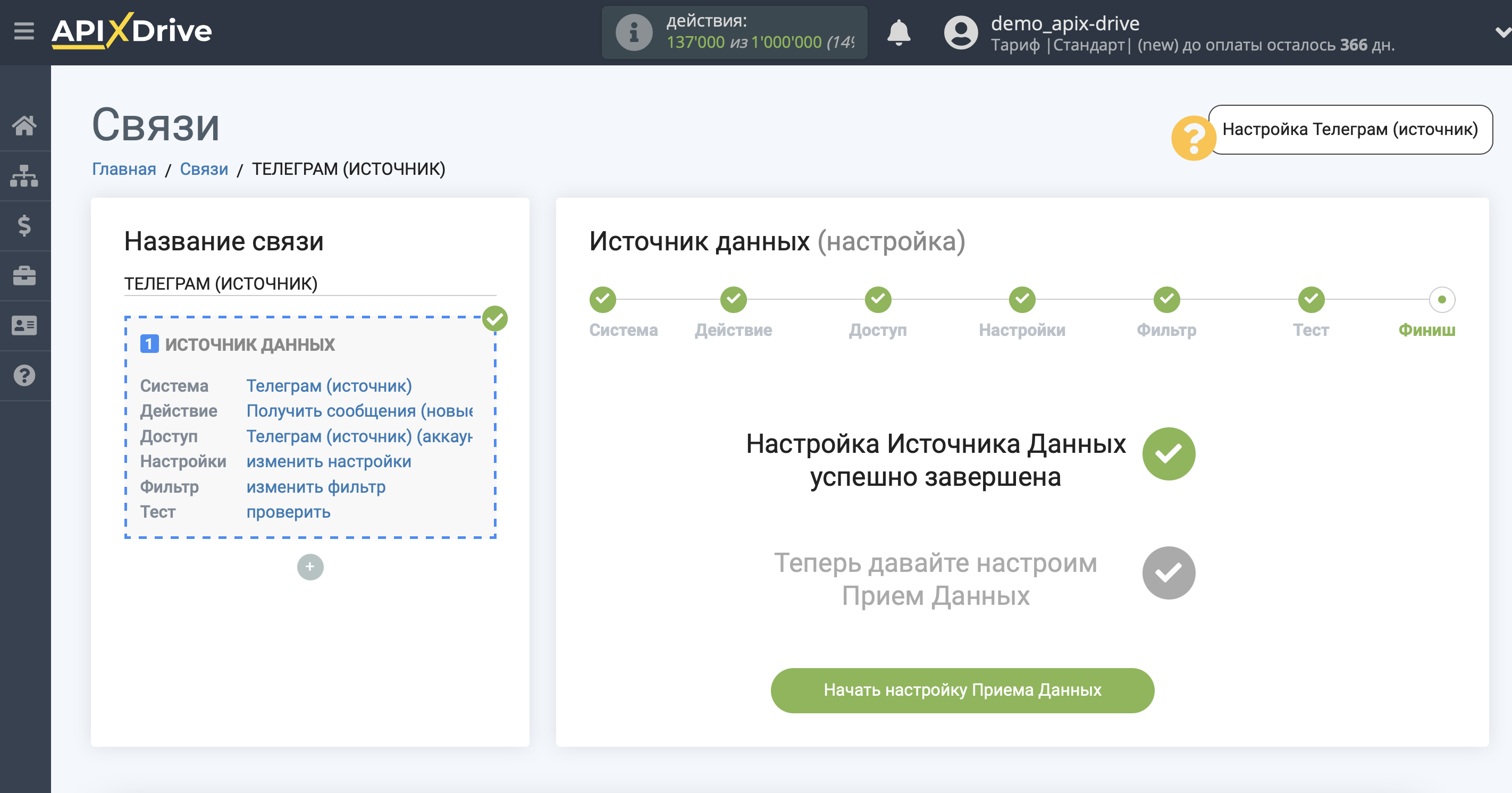Open the briefcase sidebar icon

(x=24, y=275)
